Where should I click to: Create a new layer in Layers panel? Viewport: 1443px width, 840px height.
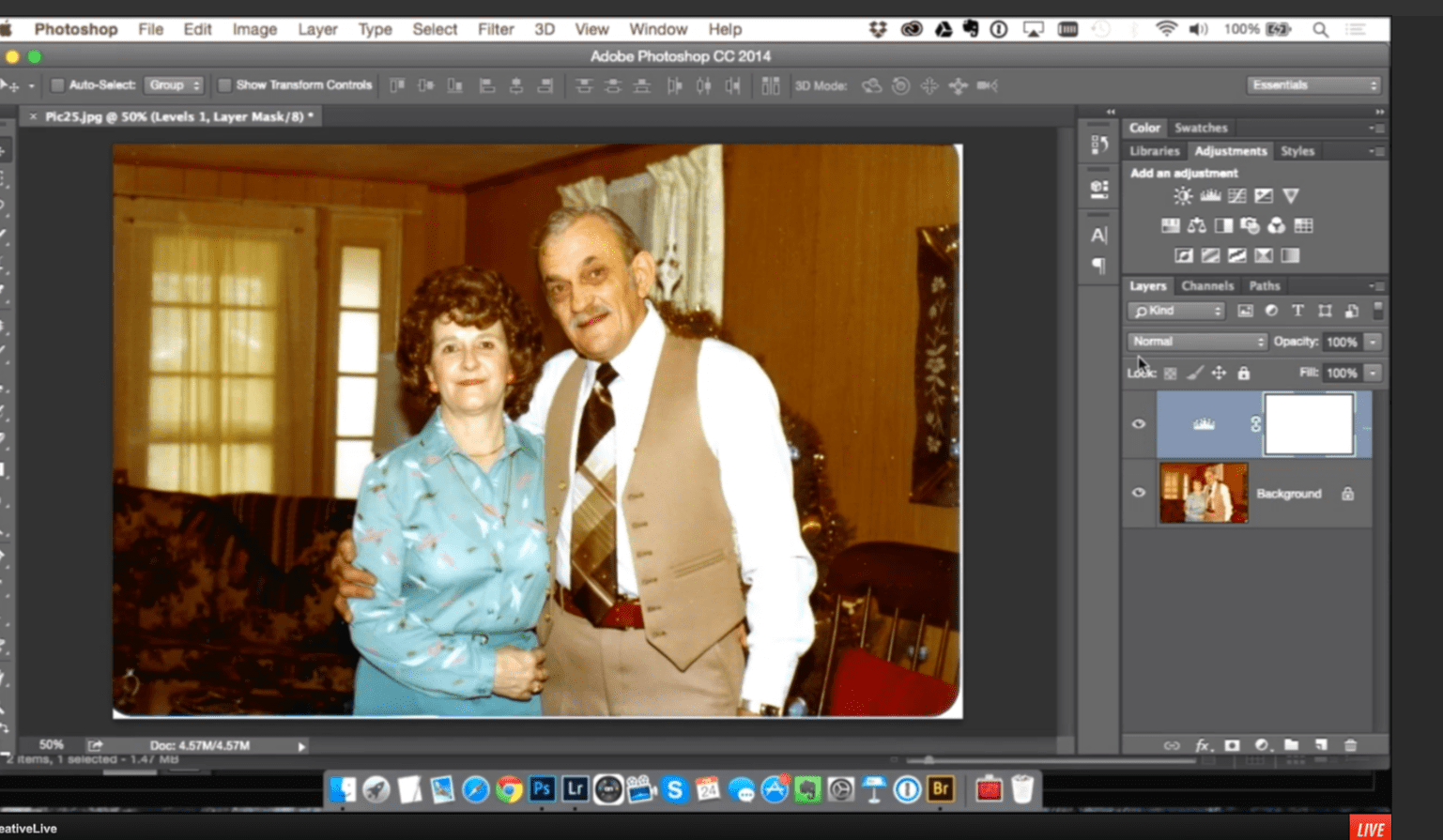(x=1321, y=744)
